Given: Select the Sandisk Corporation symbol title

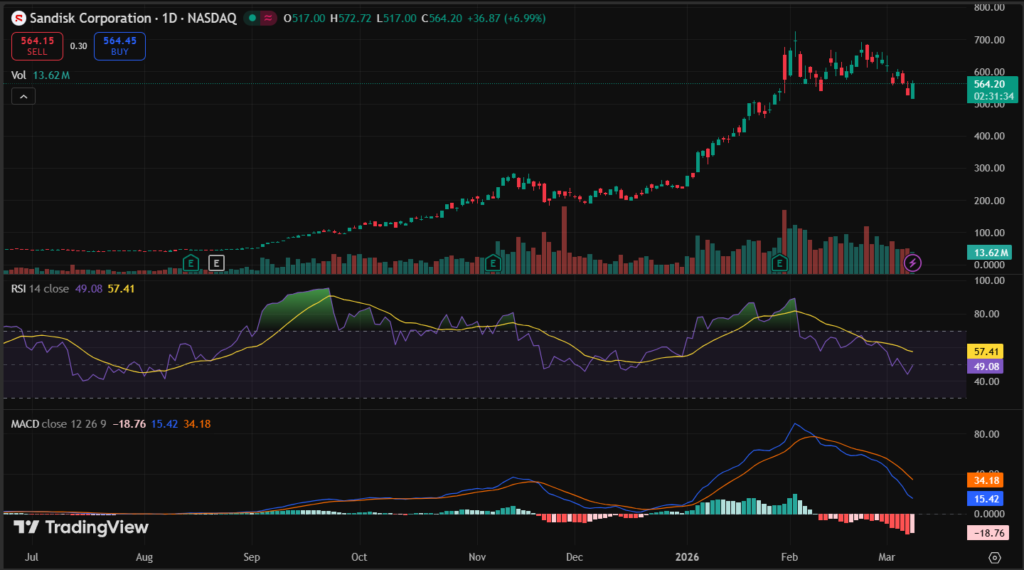Looking at the screenshot, I should [x=92, y=19].
